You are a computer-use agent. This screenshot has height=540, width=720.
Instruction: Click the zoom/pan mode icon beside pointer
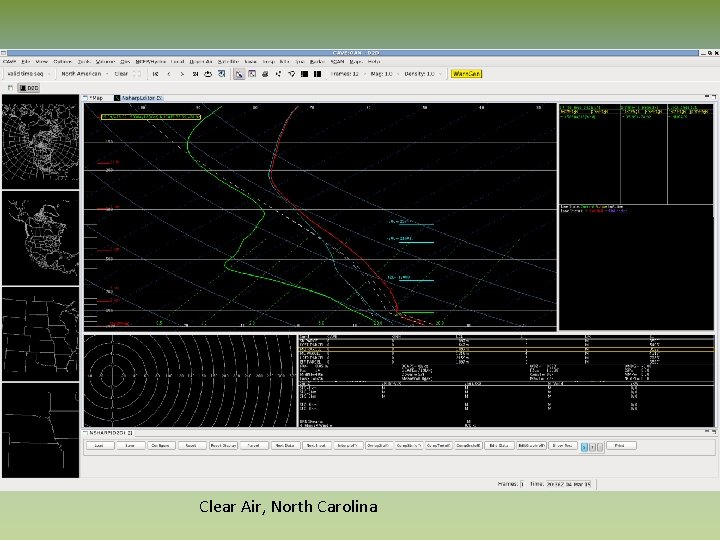click(x=252, y=74)
